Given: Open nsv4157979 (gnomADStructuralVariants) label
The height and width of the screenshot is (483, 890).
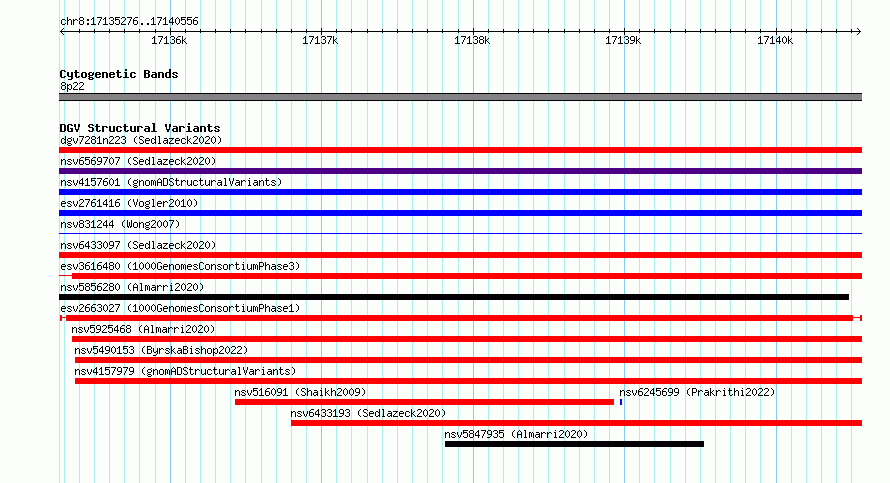Looking at the screenshot, I should point(185,371).
